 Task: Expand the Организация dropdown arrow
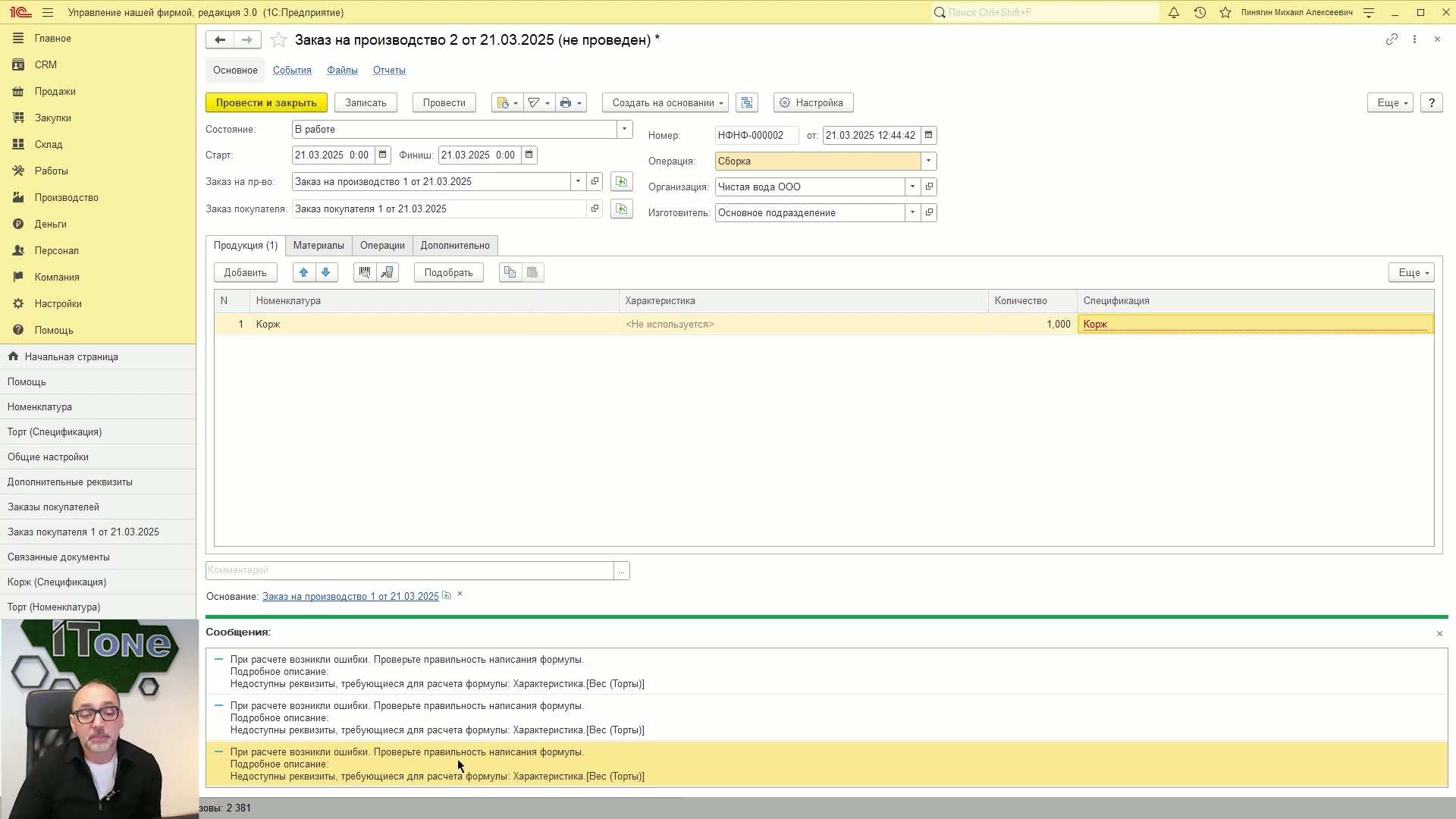pos(913,187)
